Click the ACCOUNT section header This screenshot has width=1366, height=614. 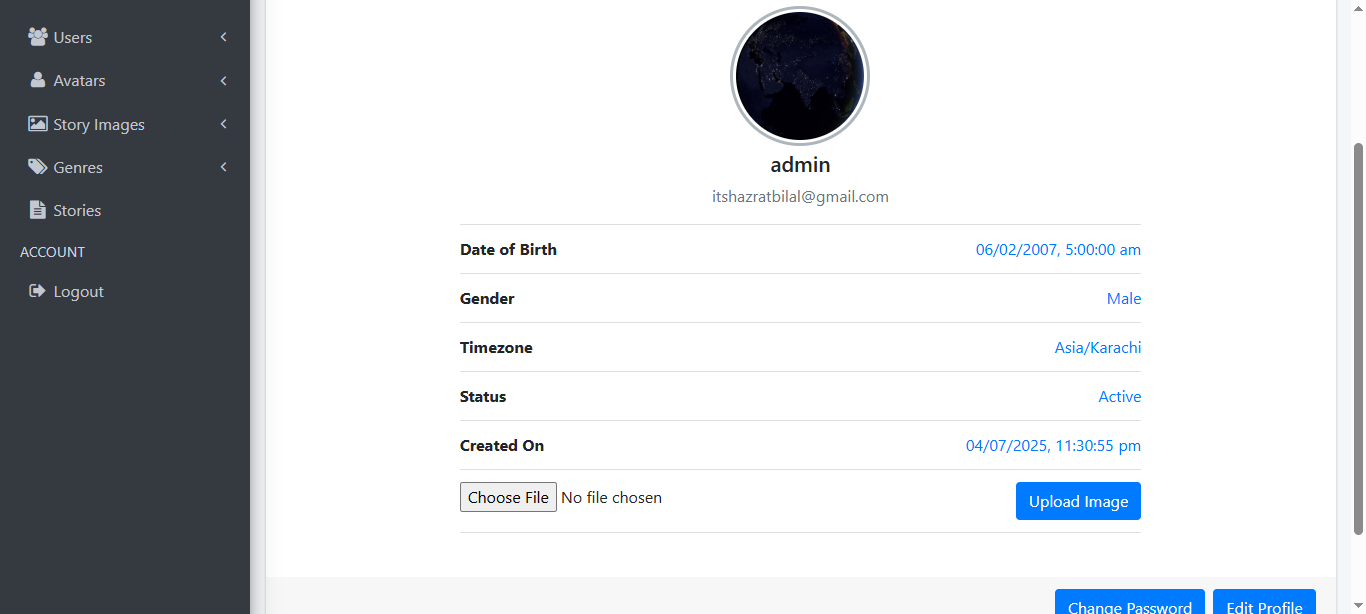point(52,252)
